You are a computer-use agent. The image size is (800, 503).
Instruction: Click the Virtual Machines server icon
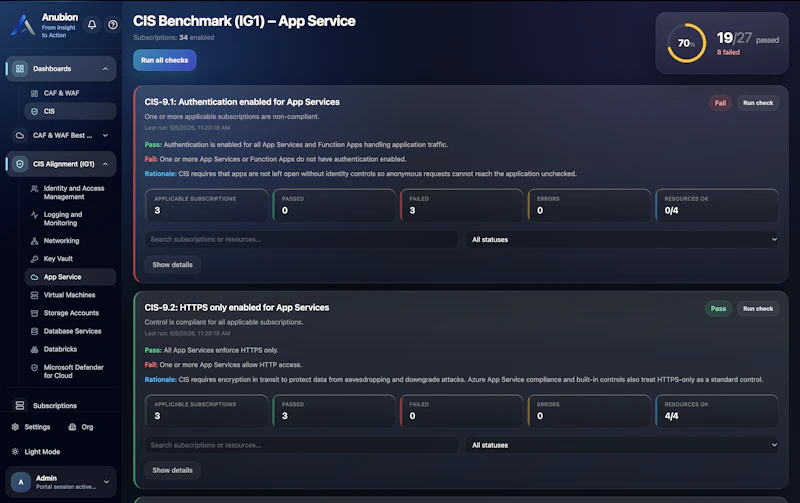coord(35,295)
